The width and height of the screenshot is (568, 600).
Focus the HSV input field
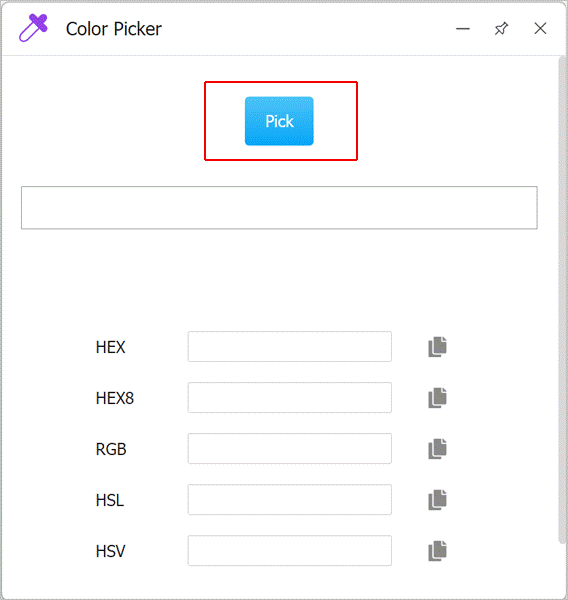289,551
